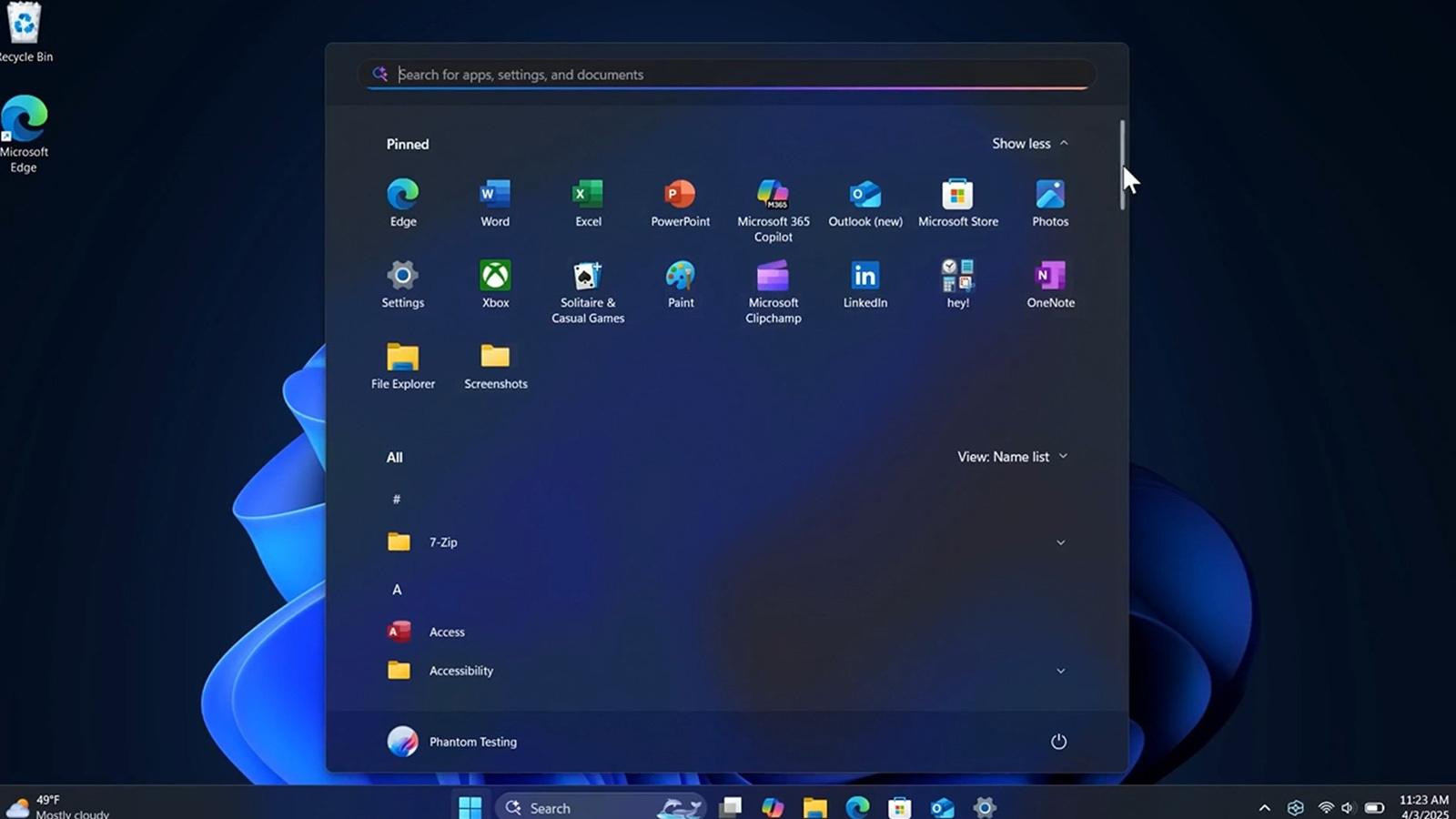Screen dimensions: 1456x819
Task: Open the pinned Screenshots folder
Action: point(495,365)
